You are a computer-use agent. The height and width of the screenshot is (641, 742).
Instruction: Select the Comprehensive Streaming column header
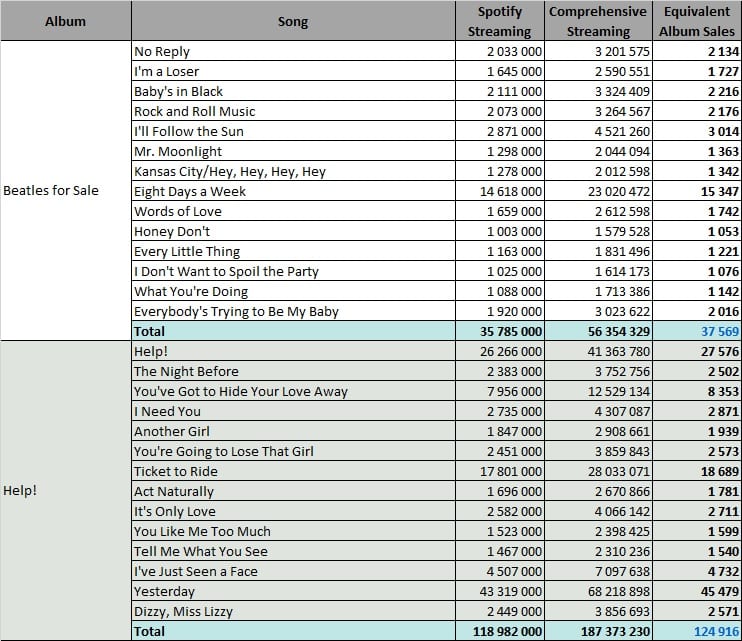[598, 21]
